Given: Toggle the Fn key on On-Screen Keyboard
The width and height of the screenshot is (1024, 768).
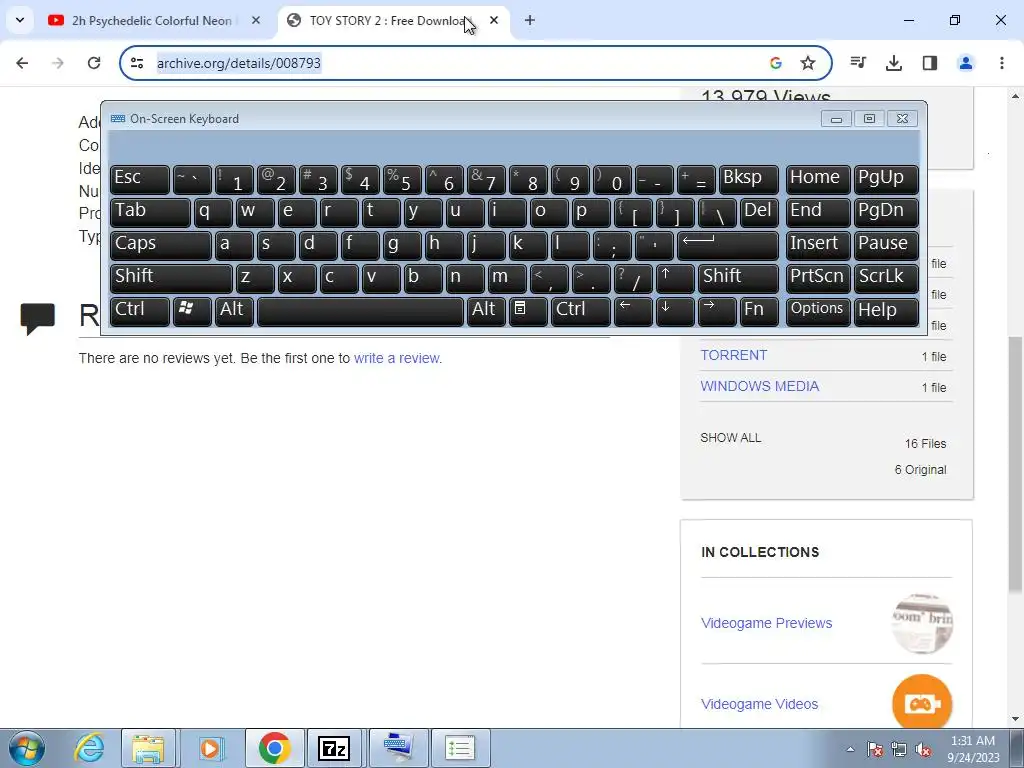Looking at the screenshot, I should 759,310.
